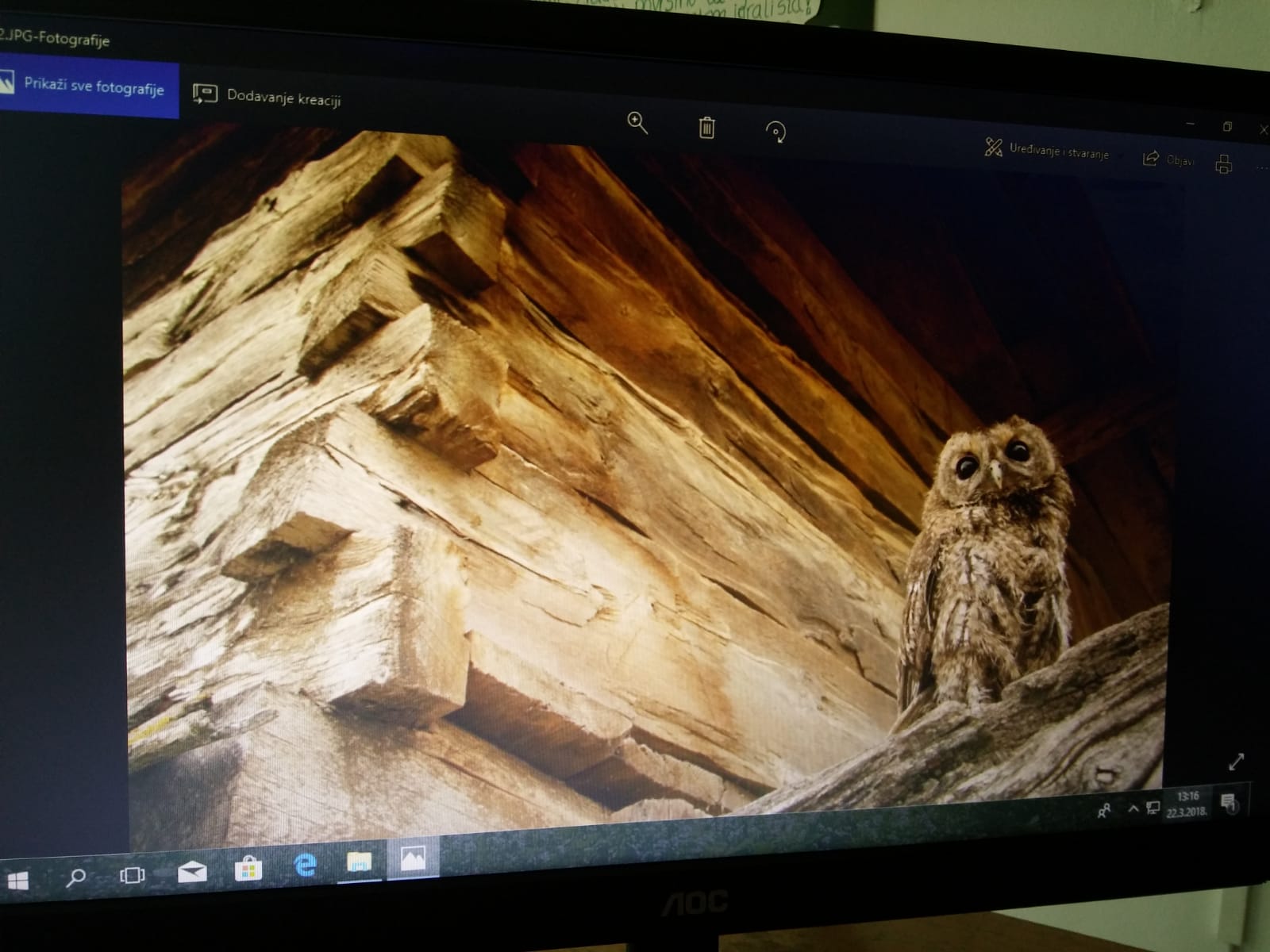Launch Edge browser from taskbar
1270x952 pixels.
pyautogui.click(x=305, y=865)
